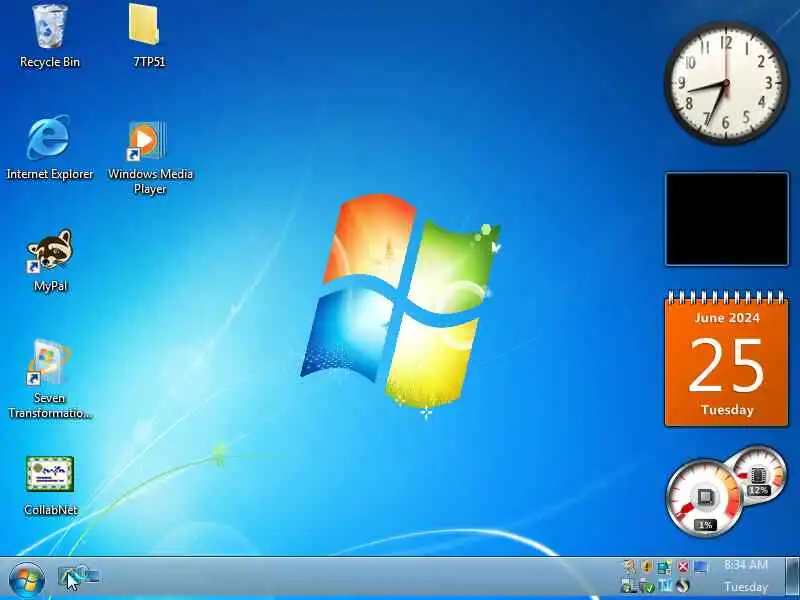Screen dimensions: 800x600
Task: Click the dark round tray icon
Action: (683, 586)
